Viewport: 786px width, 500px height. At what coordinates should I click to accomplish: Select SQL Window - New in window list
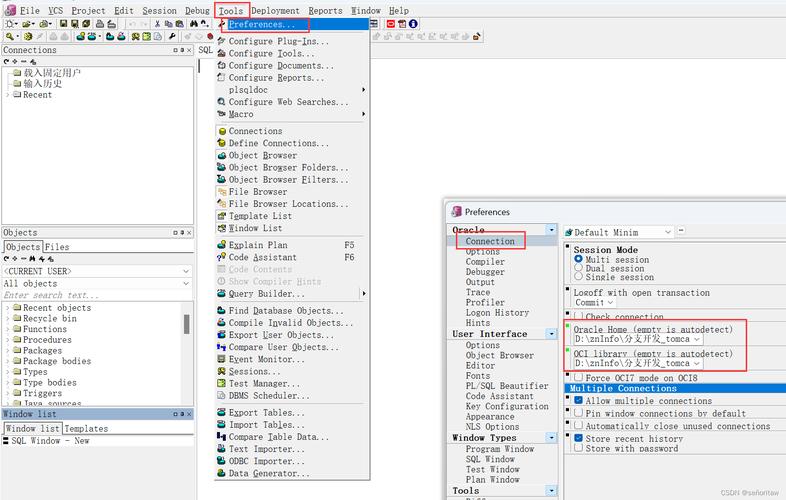pos(50,440)
